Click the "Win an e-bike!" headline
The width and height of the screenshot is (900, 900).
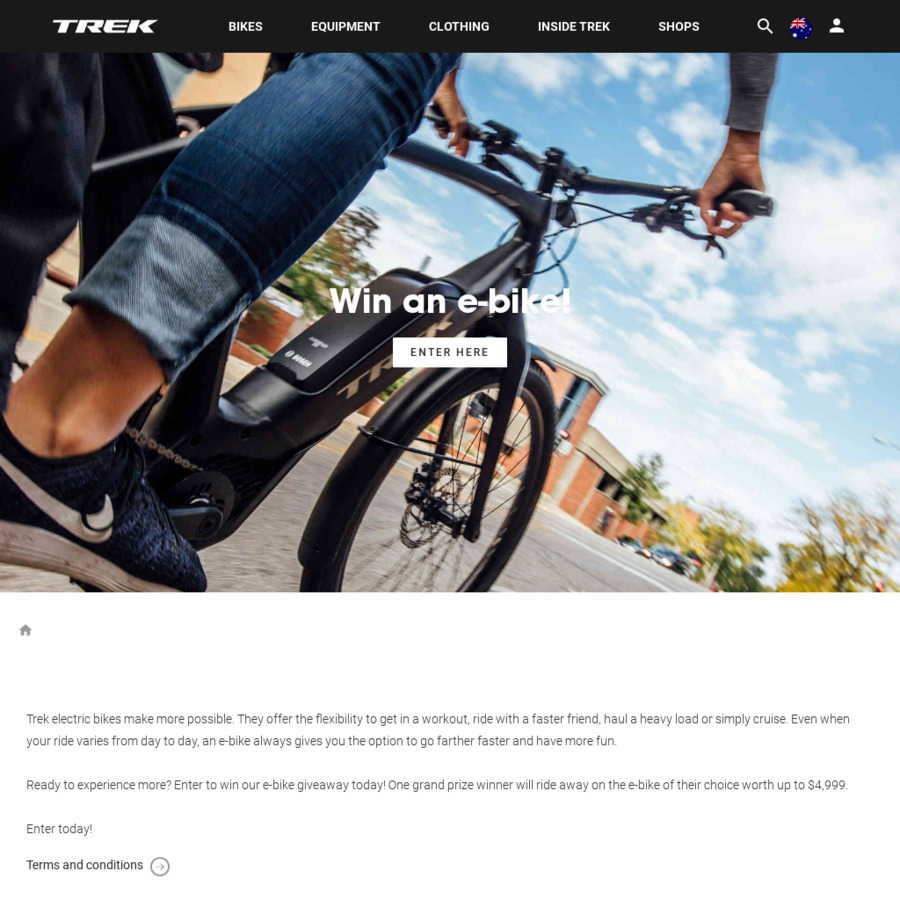(450, 300)
